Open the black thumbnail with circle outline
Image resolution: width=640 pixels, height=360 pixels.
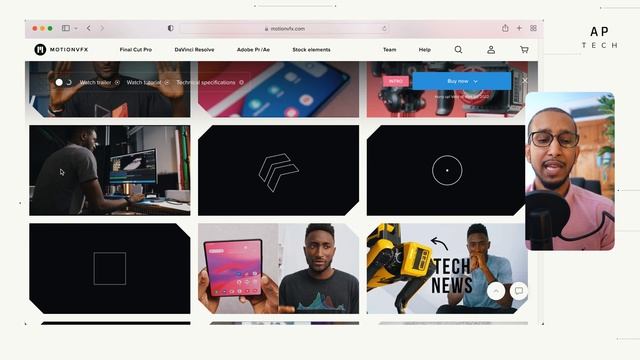click(446, 170)
